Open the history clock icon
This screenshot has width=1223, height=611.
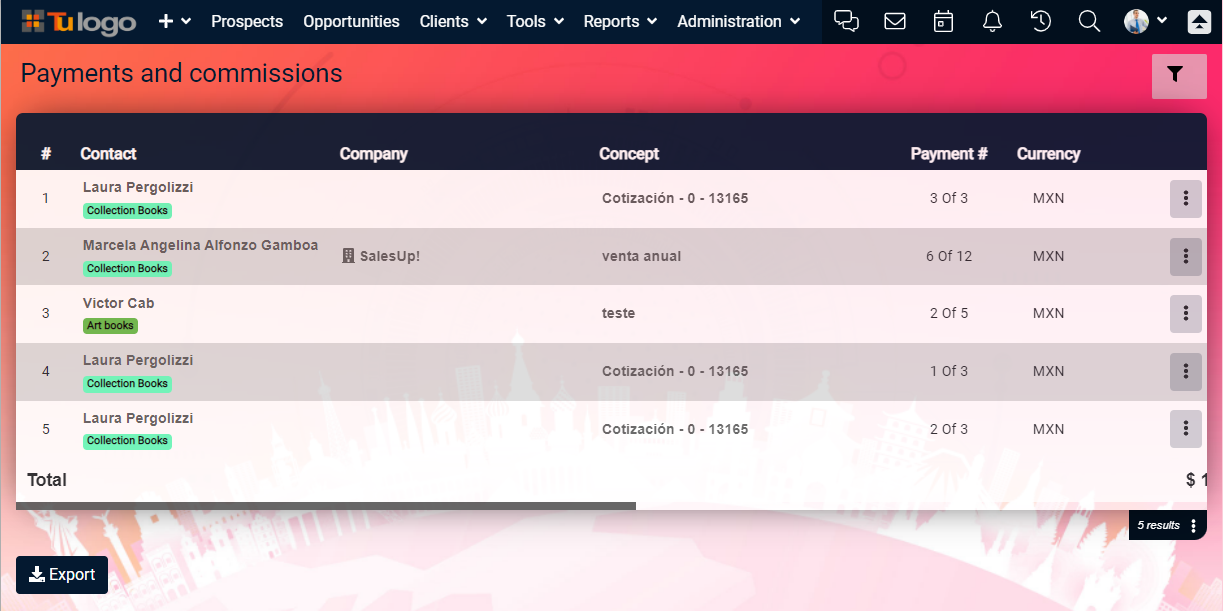1041,21
